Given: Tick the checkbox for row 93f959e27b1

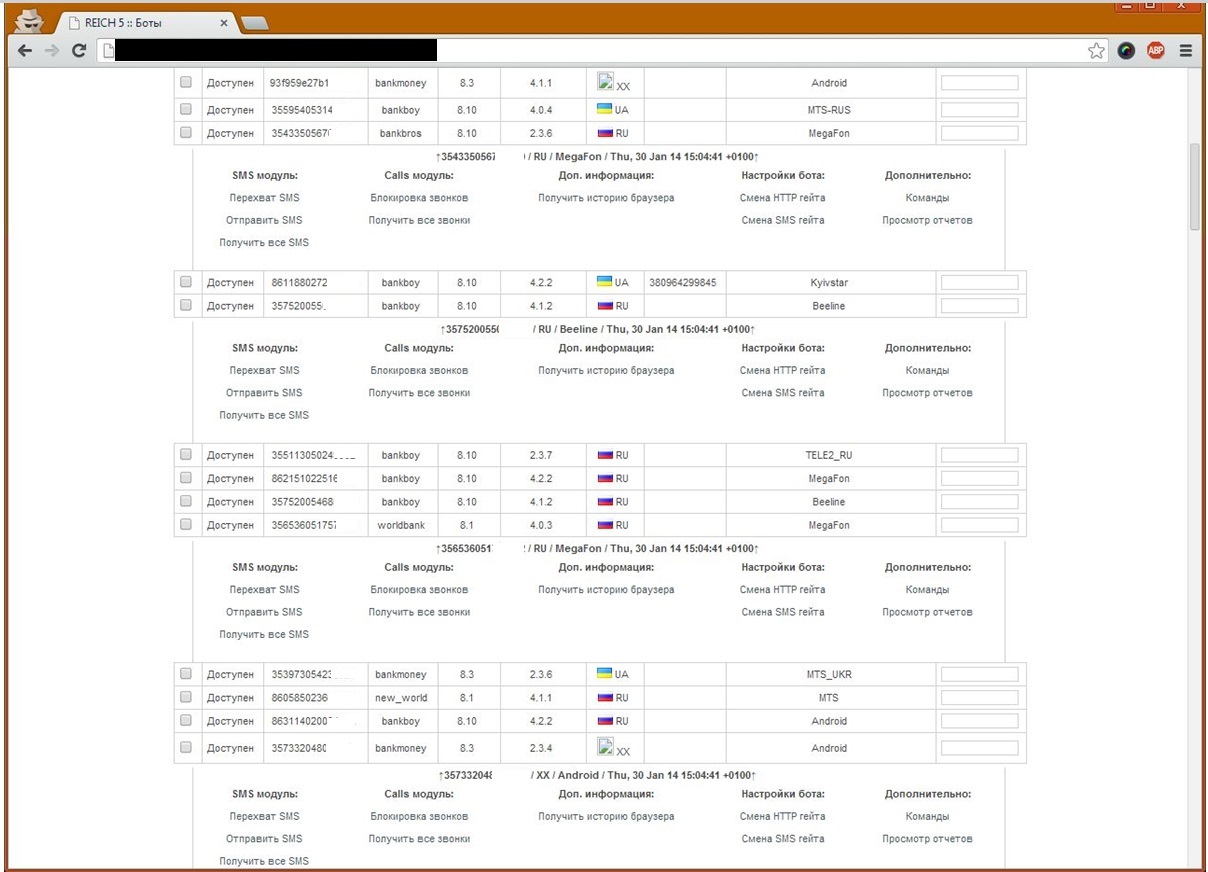Looking at the screenshot, I should coord(186,83).
